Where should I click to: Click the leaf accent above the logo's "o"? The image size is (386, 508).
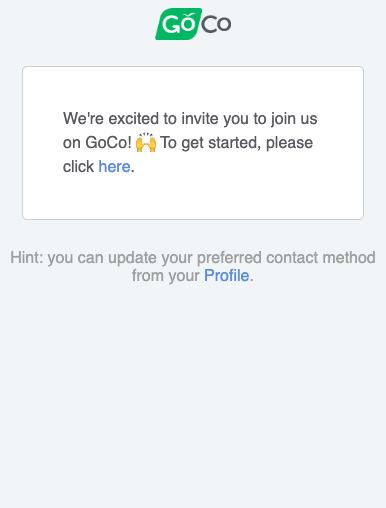(x=189, y=15)
